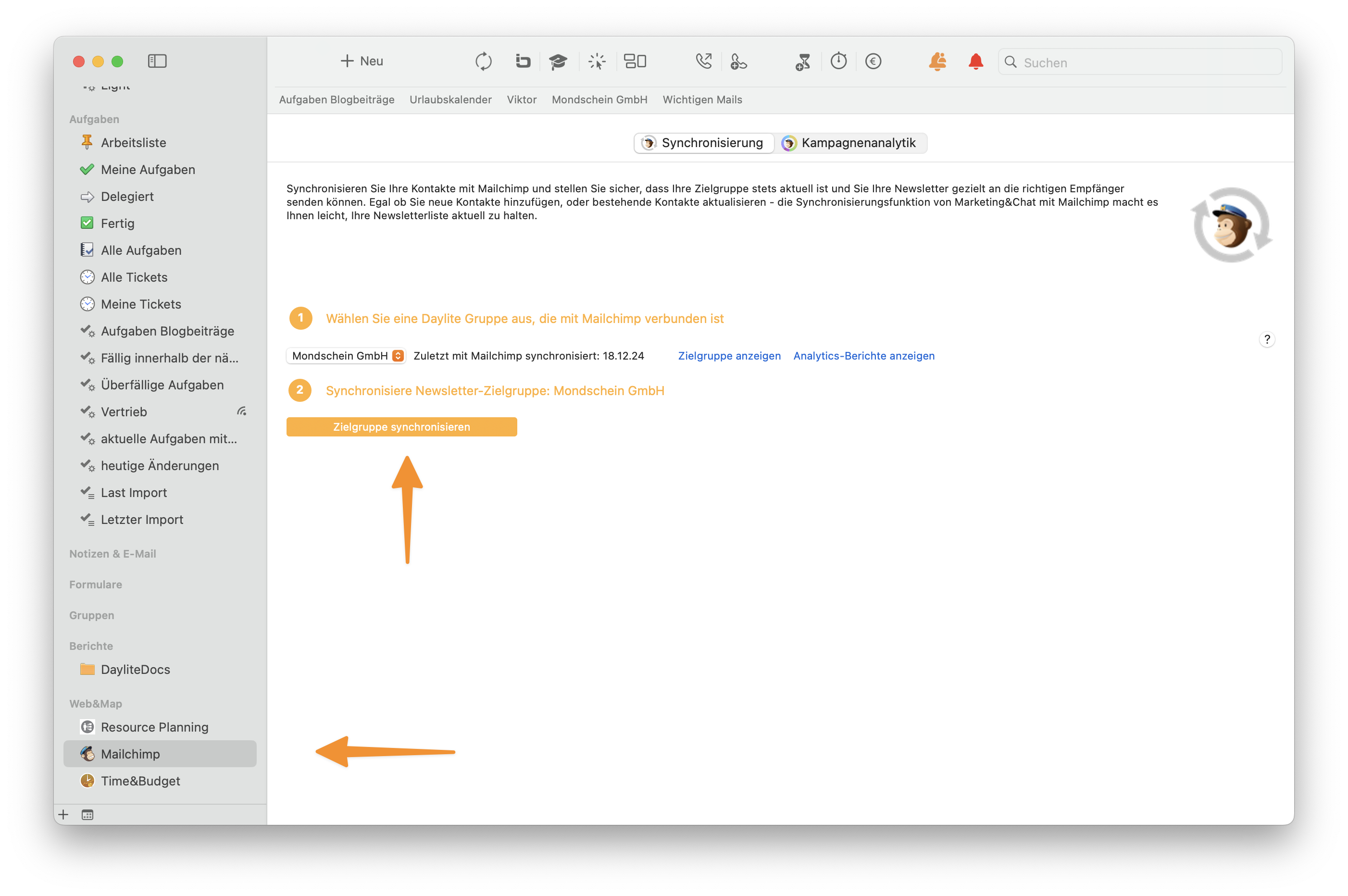The width and height of the screenshot is (1348, 896).
Task: Expand the Gruppen sidebar section
Action: [91, 615]
